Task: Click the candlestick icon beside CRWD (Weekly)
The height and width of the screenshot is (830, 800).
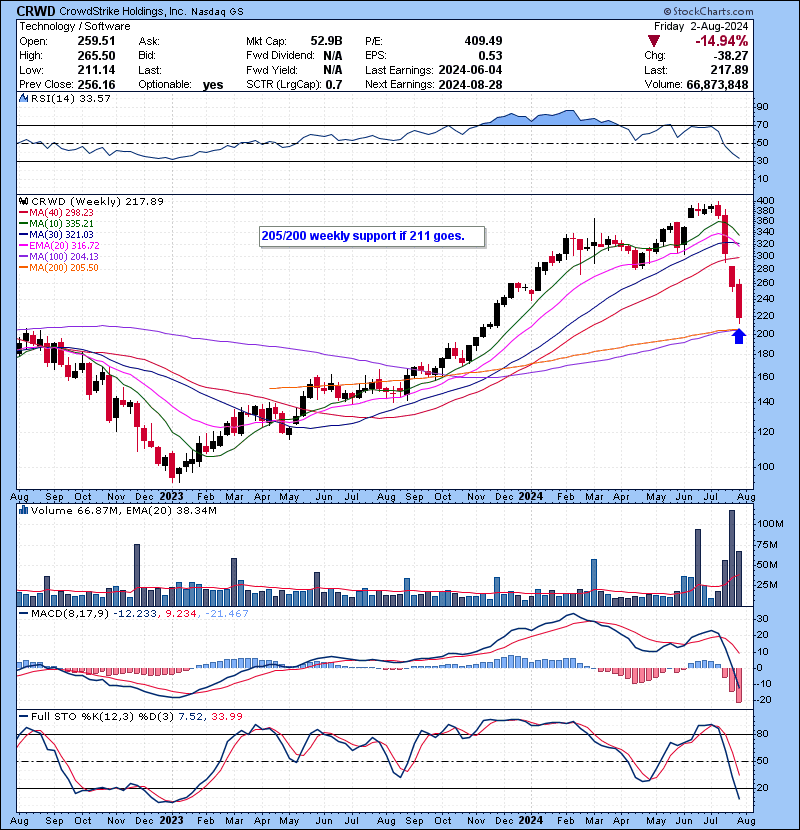Action: pos(23,201)
